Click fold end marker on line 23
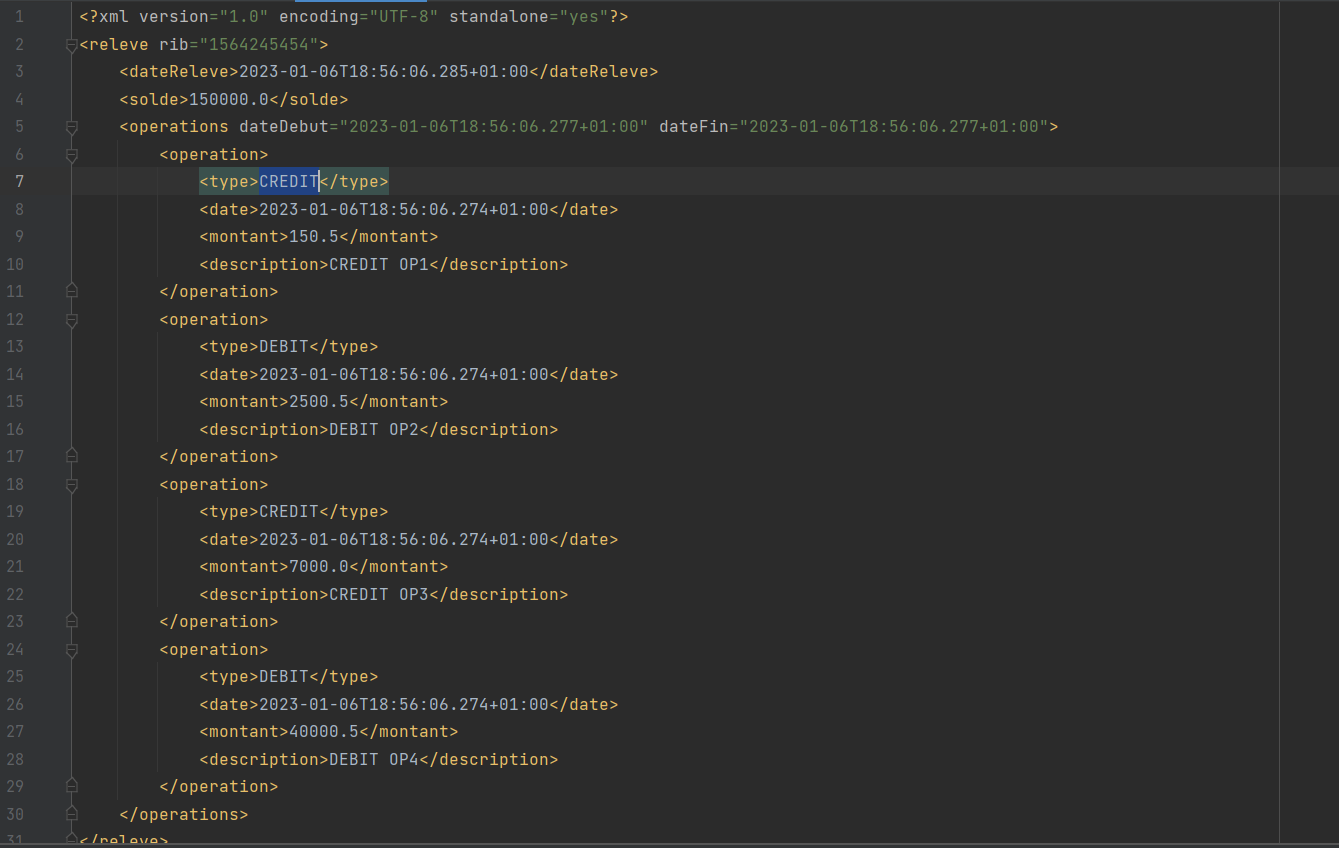 click(x=71, y=621)
